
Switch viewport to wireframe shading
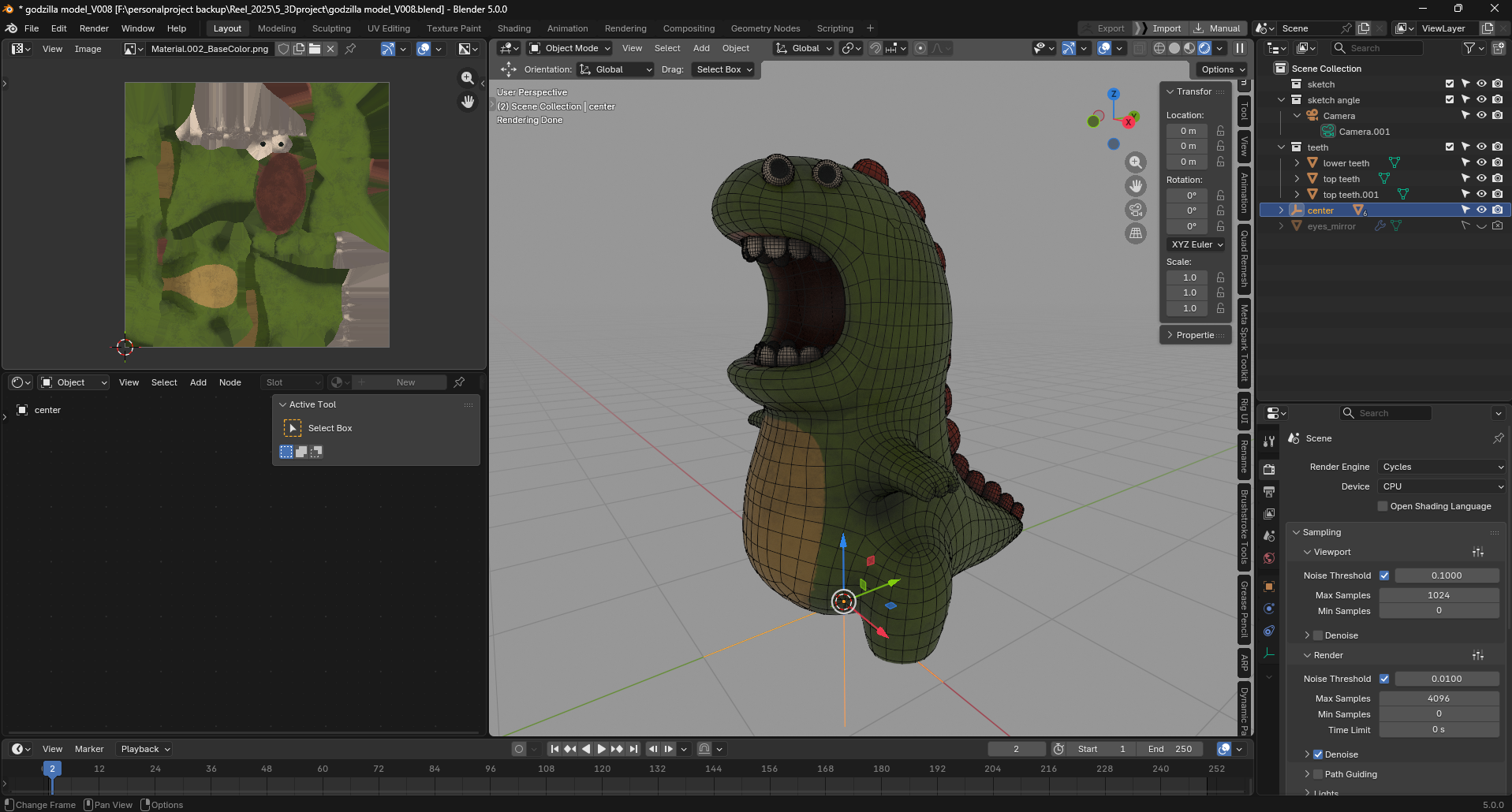point(1159,48)
